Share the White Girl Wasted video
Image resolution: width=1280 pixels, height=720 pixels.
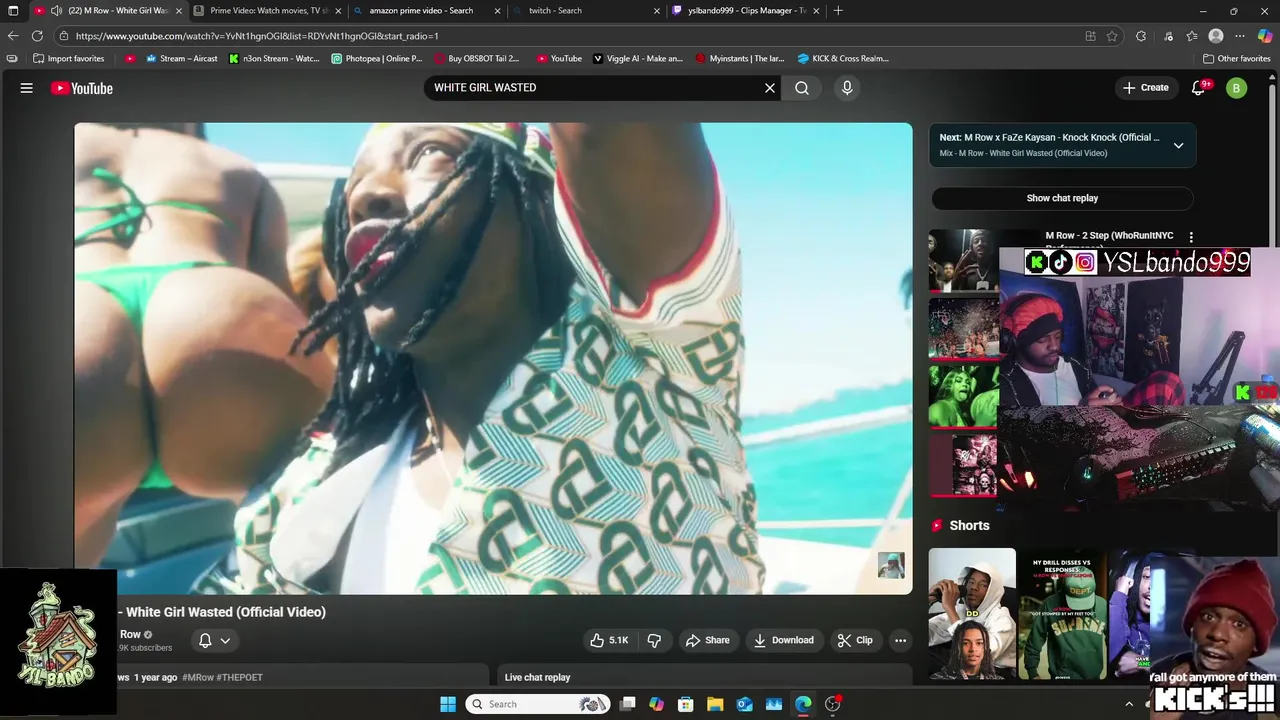coord(706,640)
